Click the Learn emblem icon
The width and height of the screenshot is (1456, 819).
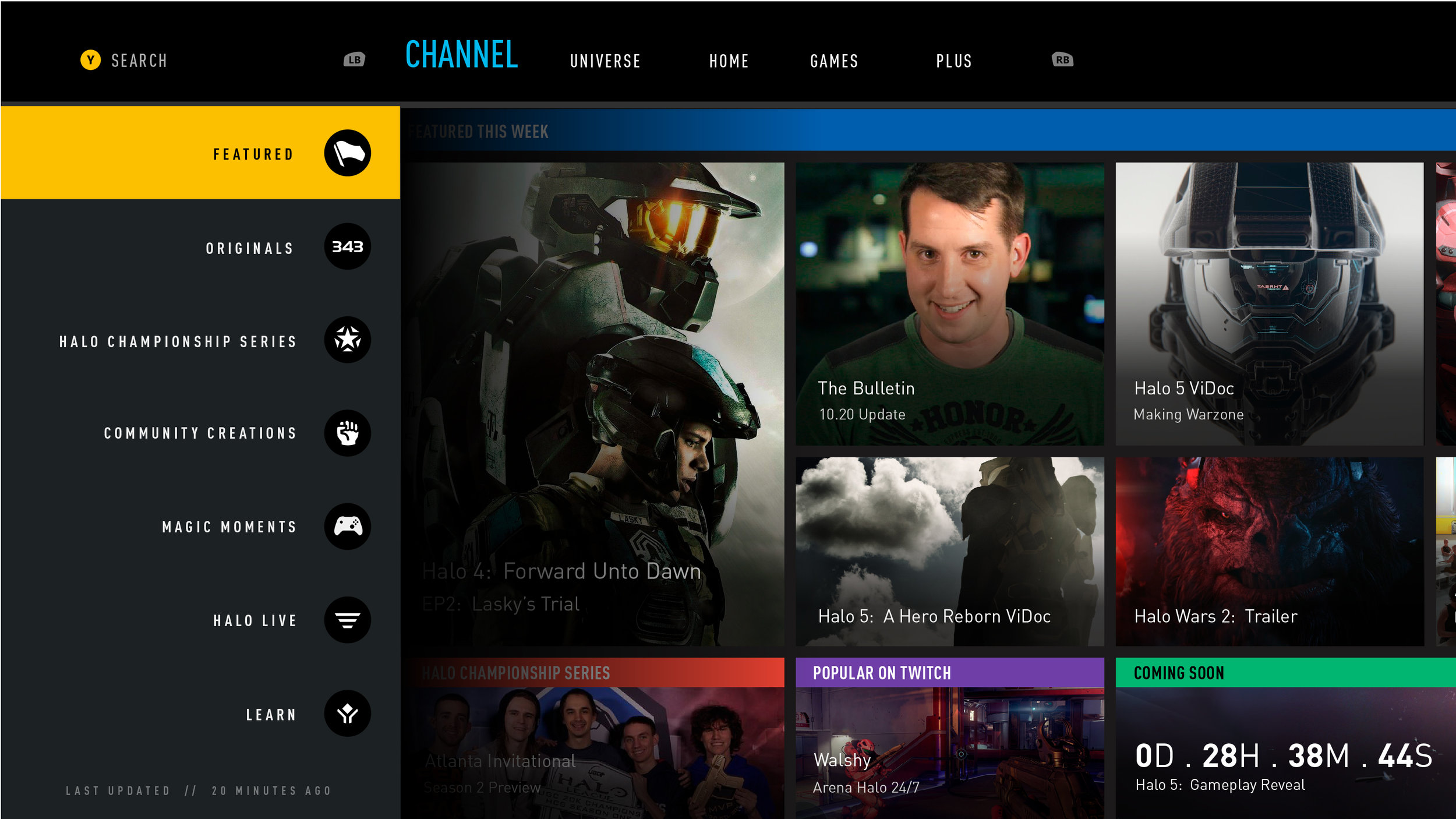pyautogui.click(x=347, y=714)
